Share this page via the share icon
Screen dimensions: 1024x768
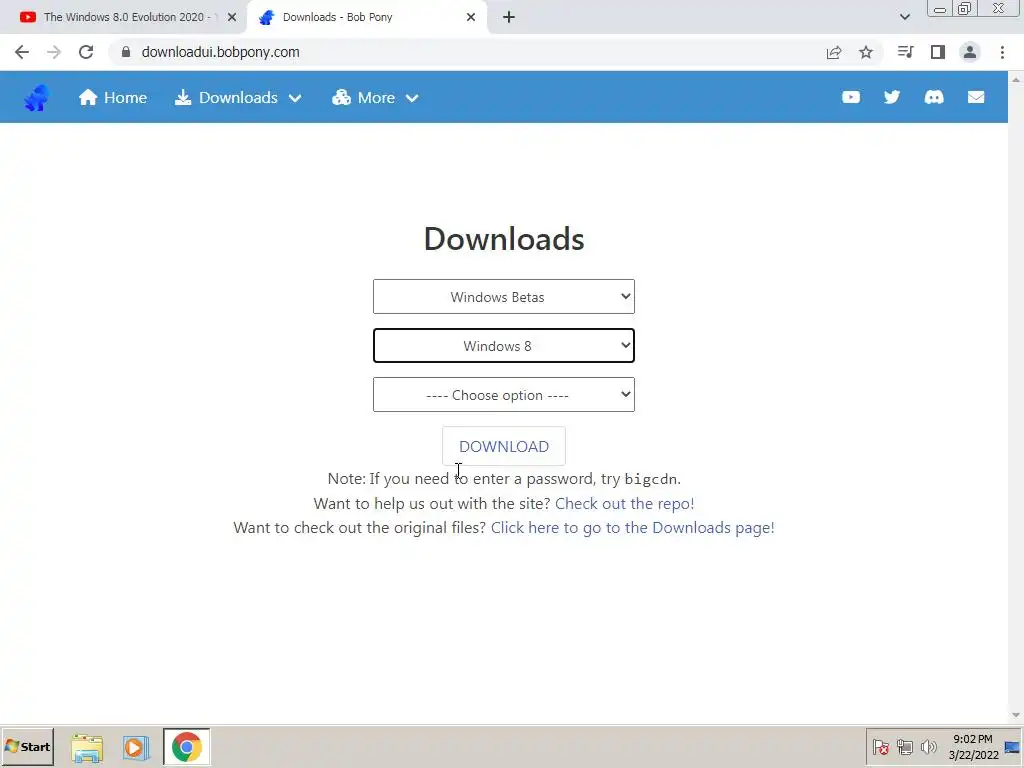(834, 52)
